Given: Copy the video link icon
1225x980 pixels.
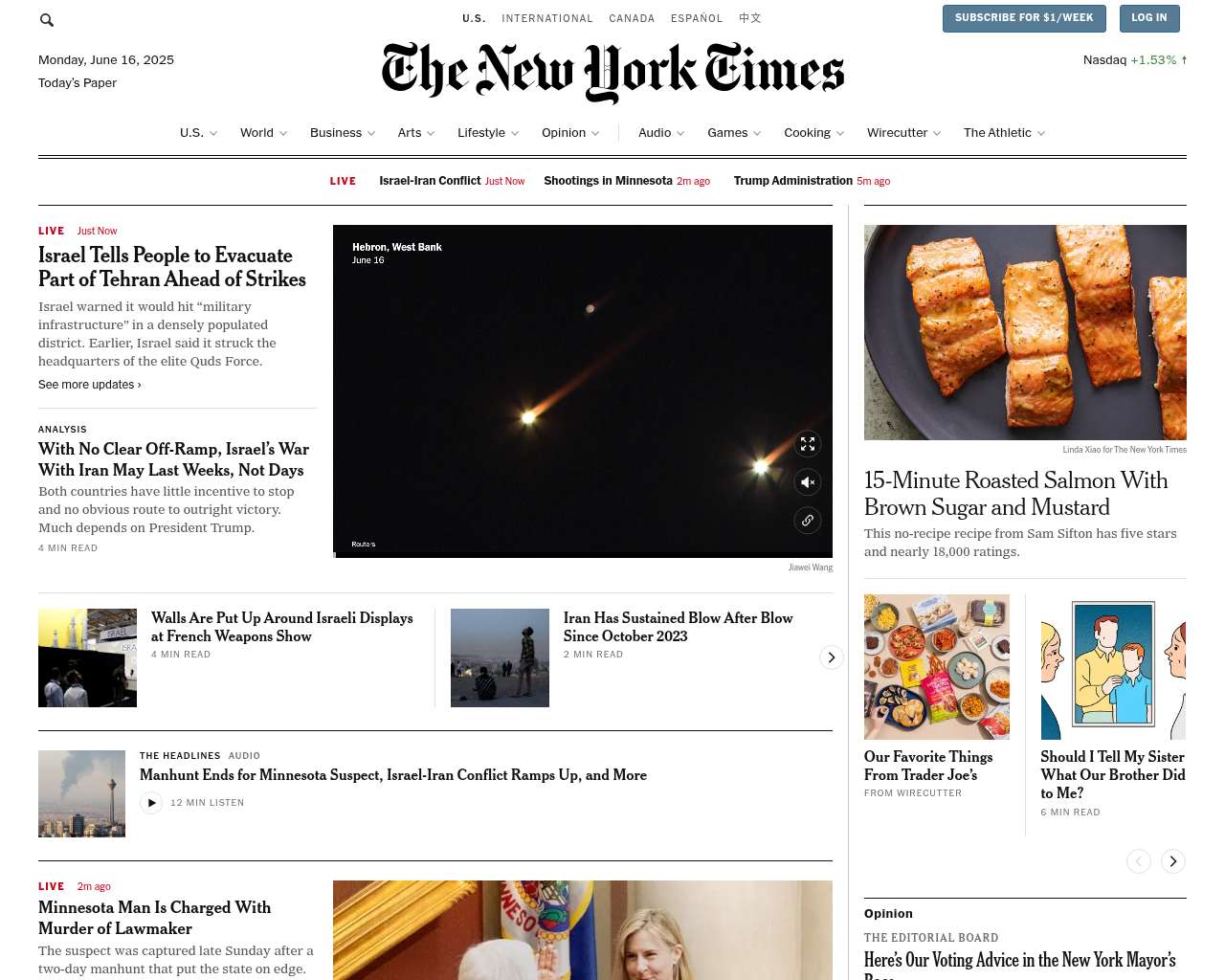Looking at the screenshot, I should (x=808, y=521).
